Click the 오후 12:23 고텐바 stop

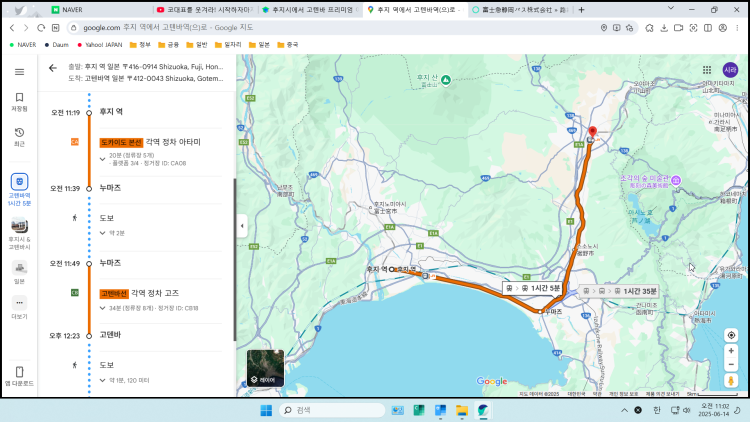[x=110, y=335]
